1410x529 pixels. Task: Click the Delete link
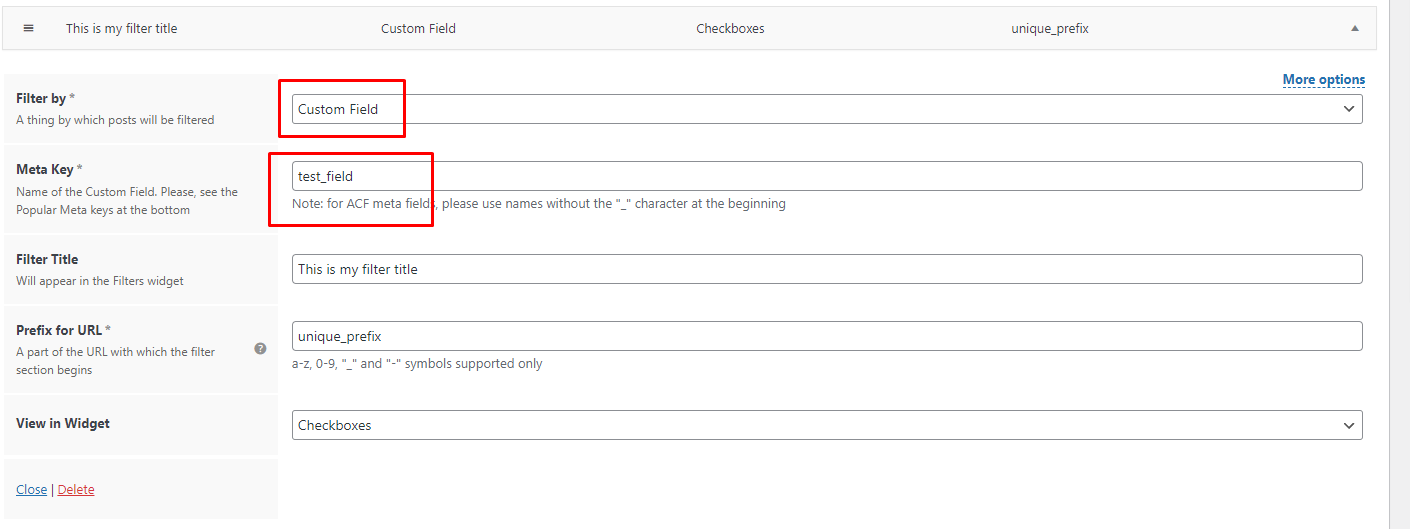tap(76, 489)
